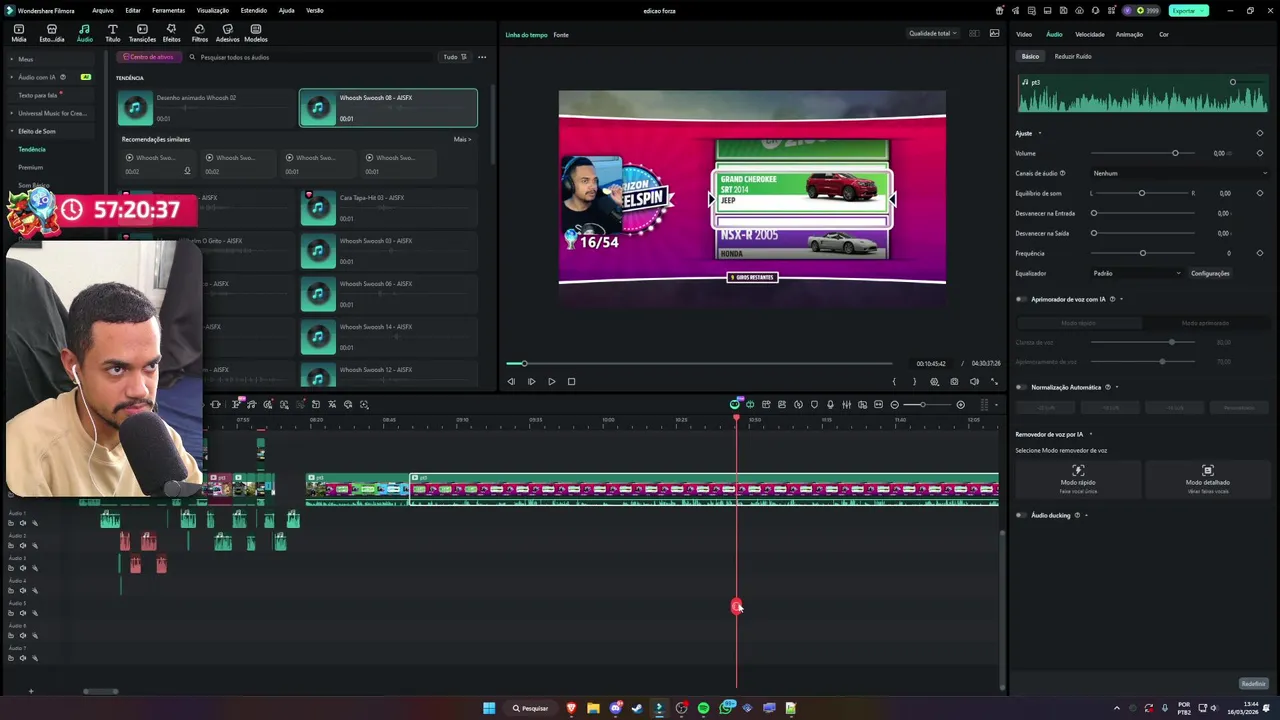Click Mais link in similar recommendations
The image size is (1280, 720).
coord(462,139)
